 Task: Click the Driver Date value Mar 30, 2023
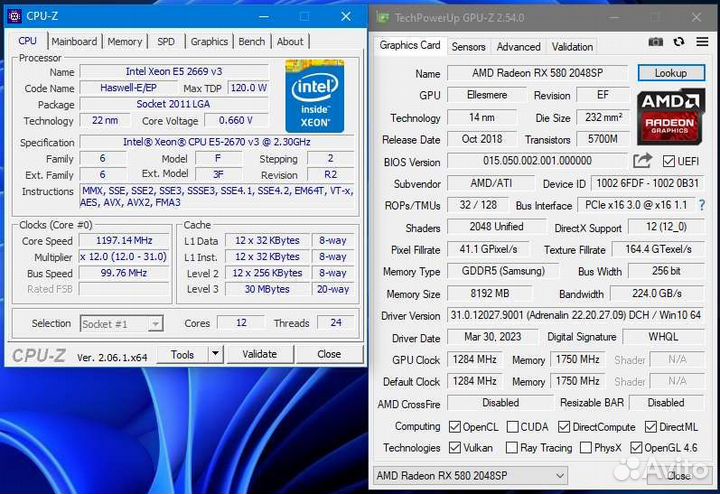[x=492, y=337]
